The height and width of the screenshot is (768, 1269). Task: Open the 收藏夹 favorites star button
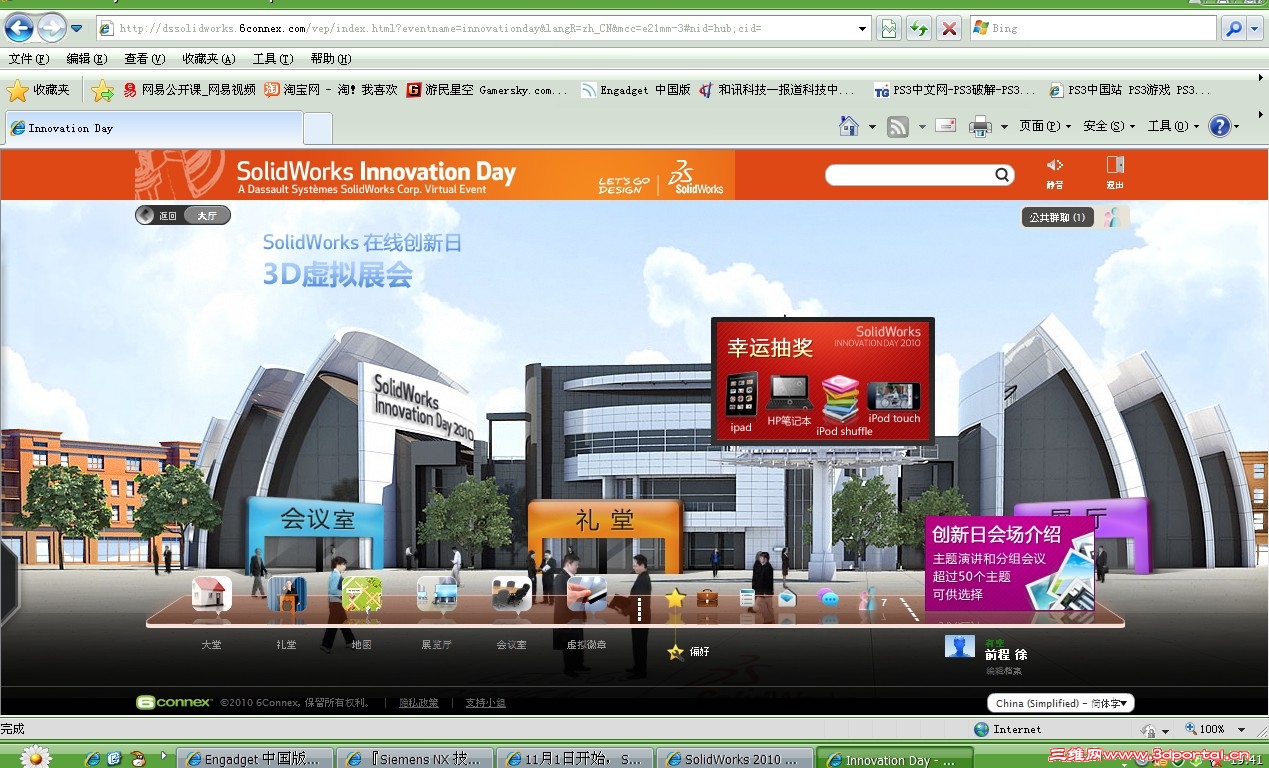click(x=39, y=90)
